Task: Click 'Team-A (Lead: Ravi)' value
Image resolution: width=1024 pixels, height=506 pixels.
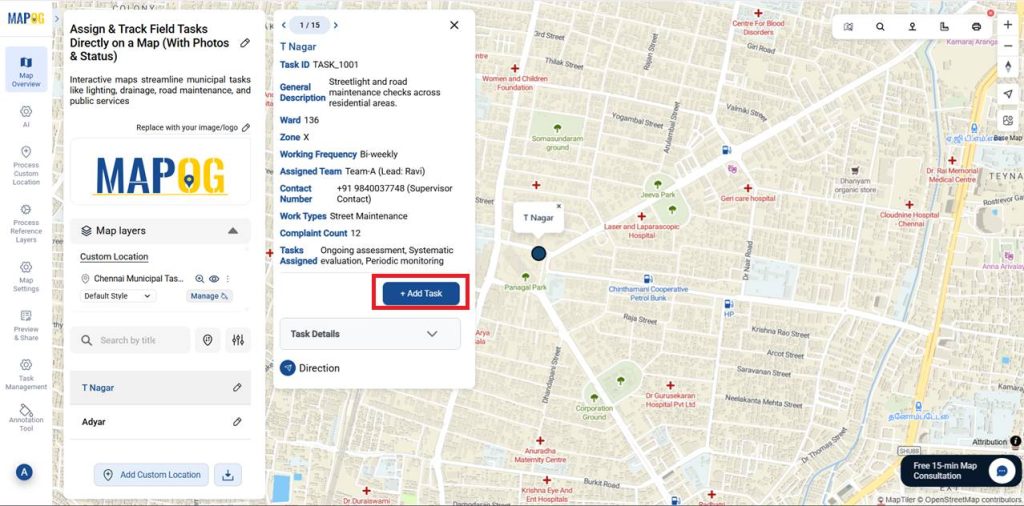Action: [385, 172]
